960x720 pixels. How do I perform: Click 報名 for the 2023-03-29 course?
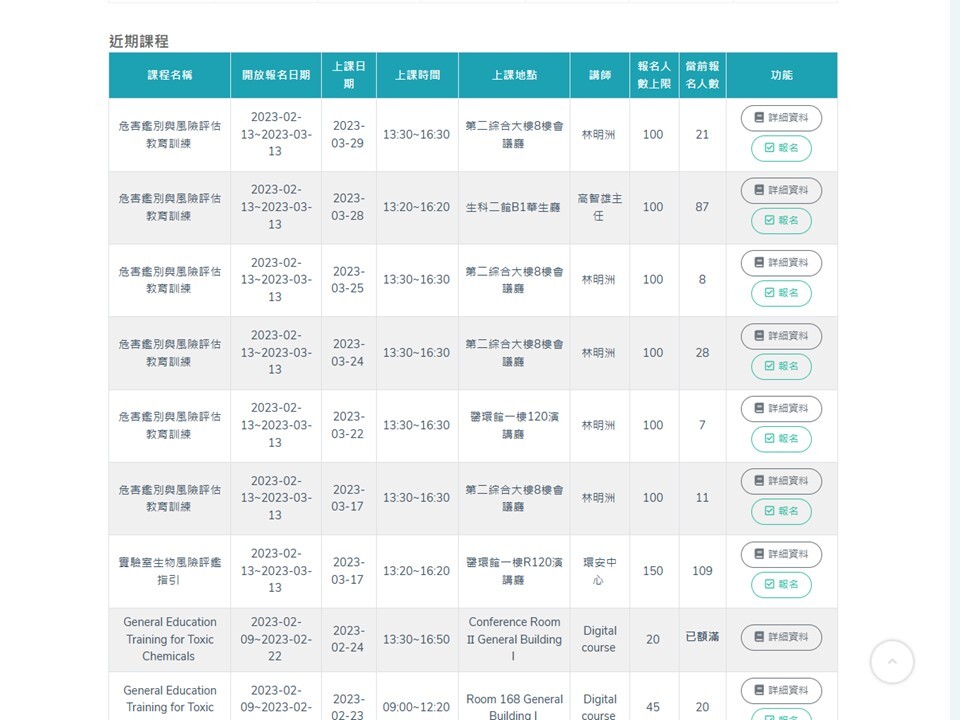[781, 148]
